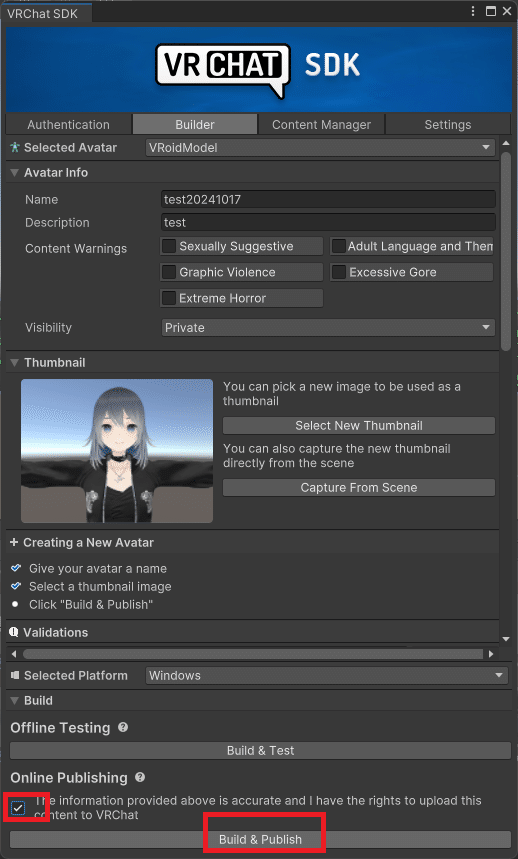Screen dimensions: 518x859
Task: Click the 'Give your avatar a name' step
Action: pyautogui.click(x=98, y=569)
